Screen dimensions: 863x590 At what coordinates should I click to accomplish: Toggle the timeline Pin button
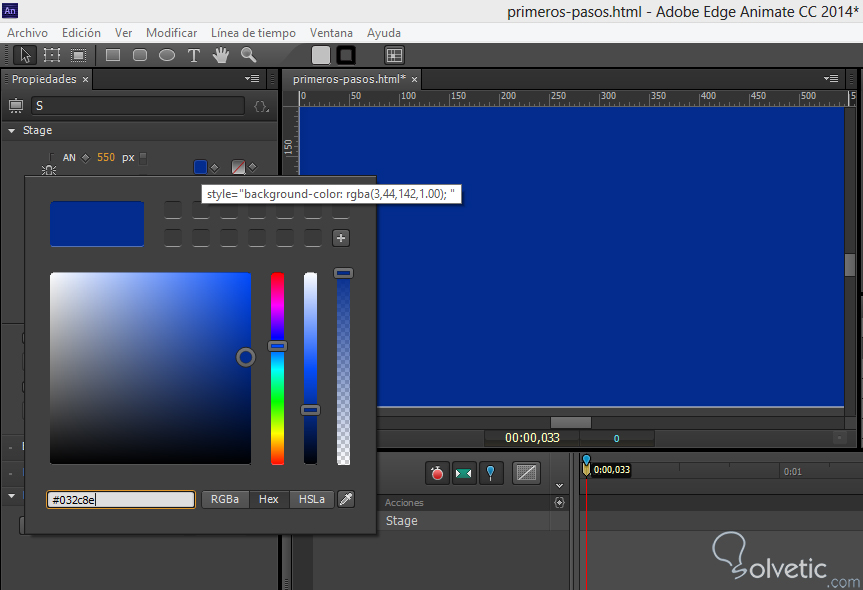[x=491, y=473]
